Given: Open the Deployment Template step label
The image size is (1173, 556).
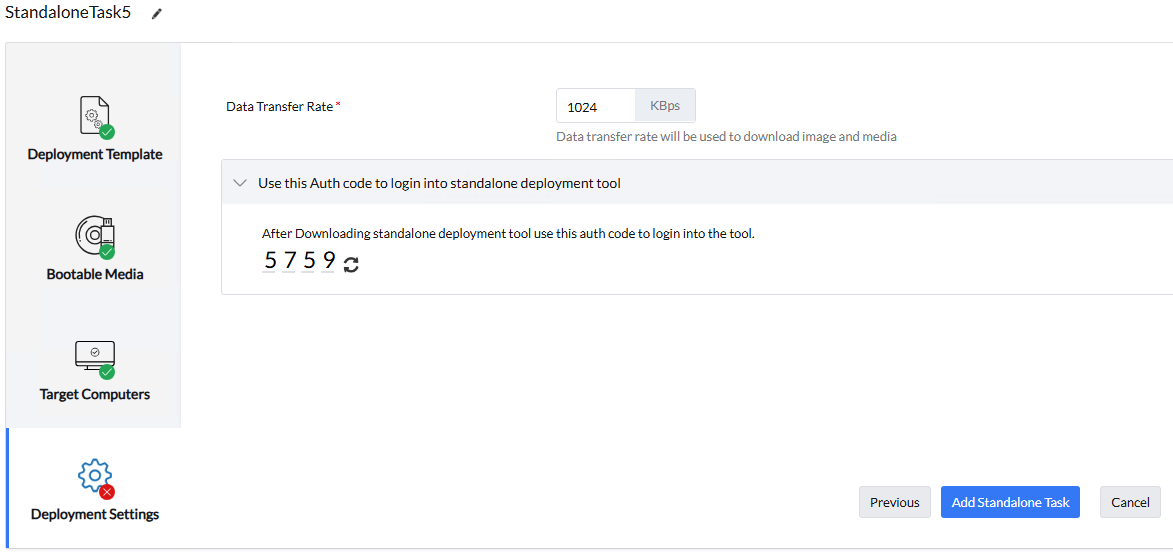Looking at the screenshot, I should point(95,154).
